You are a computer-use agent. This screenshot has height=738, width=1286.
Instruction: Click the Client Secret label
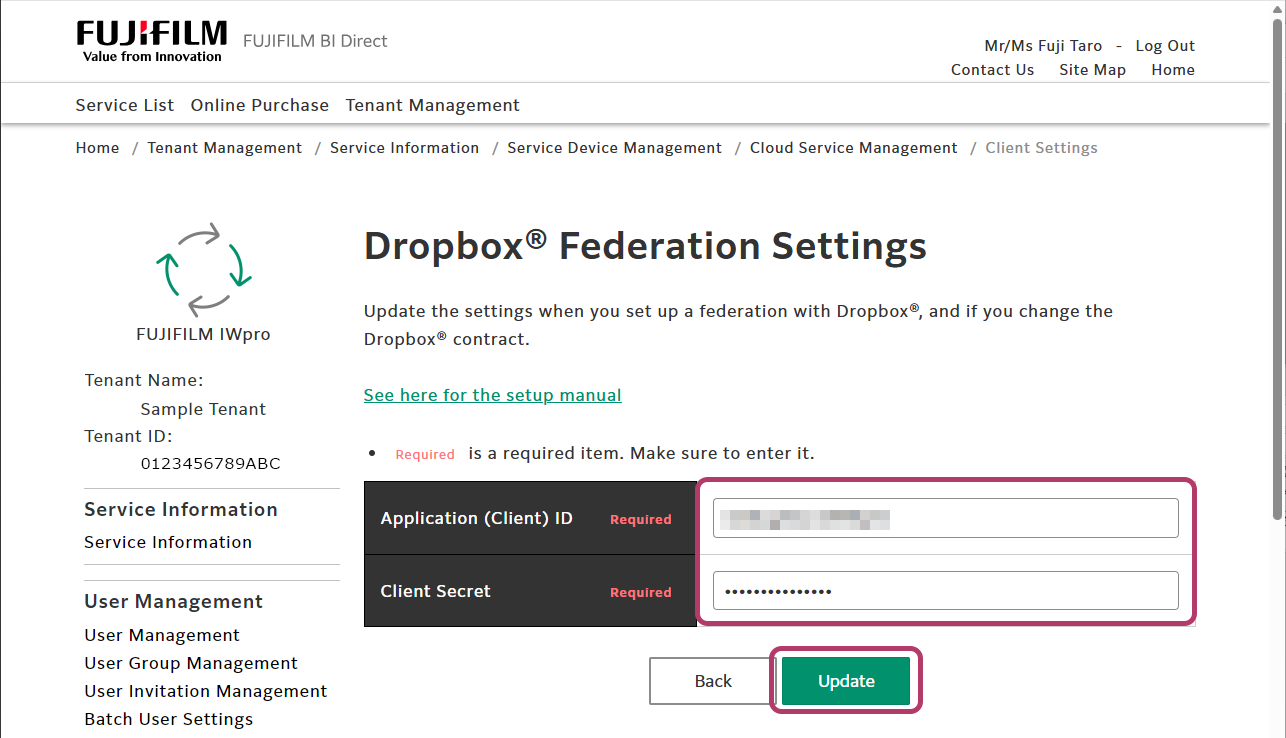click(435, 591)
